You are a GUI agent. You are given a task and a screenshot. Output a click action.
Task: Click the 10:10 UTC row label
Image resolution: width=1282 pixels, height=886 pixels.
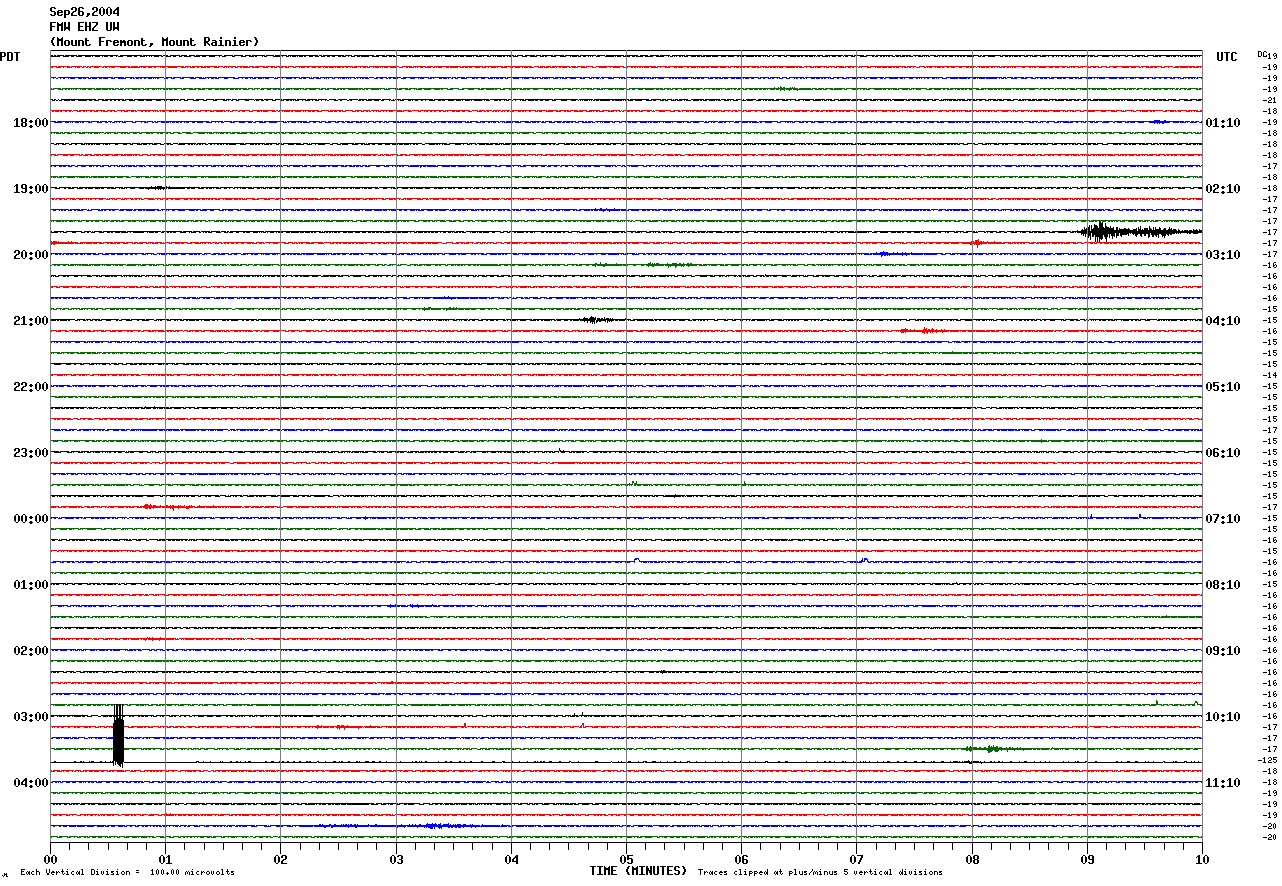pyautogui.click(x=1223, y=717)
